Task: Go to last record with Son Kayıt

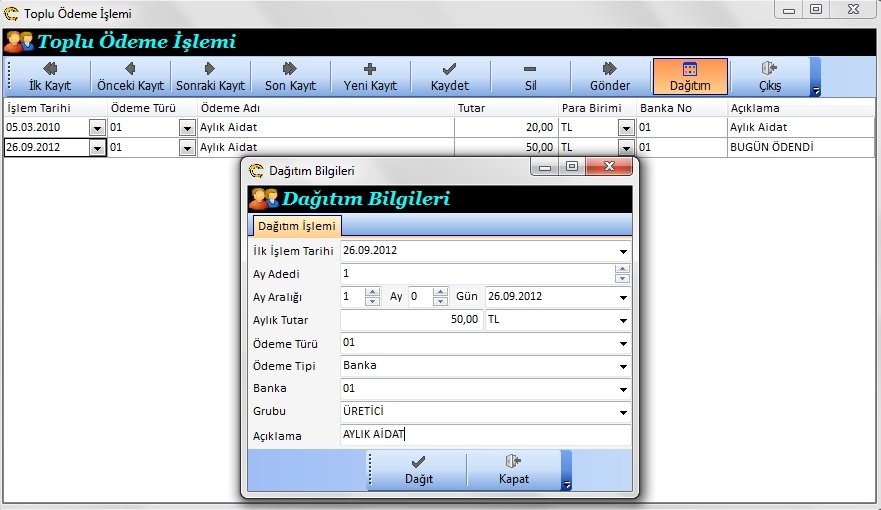Action: click(x=289, y=77)
